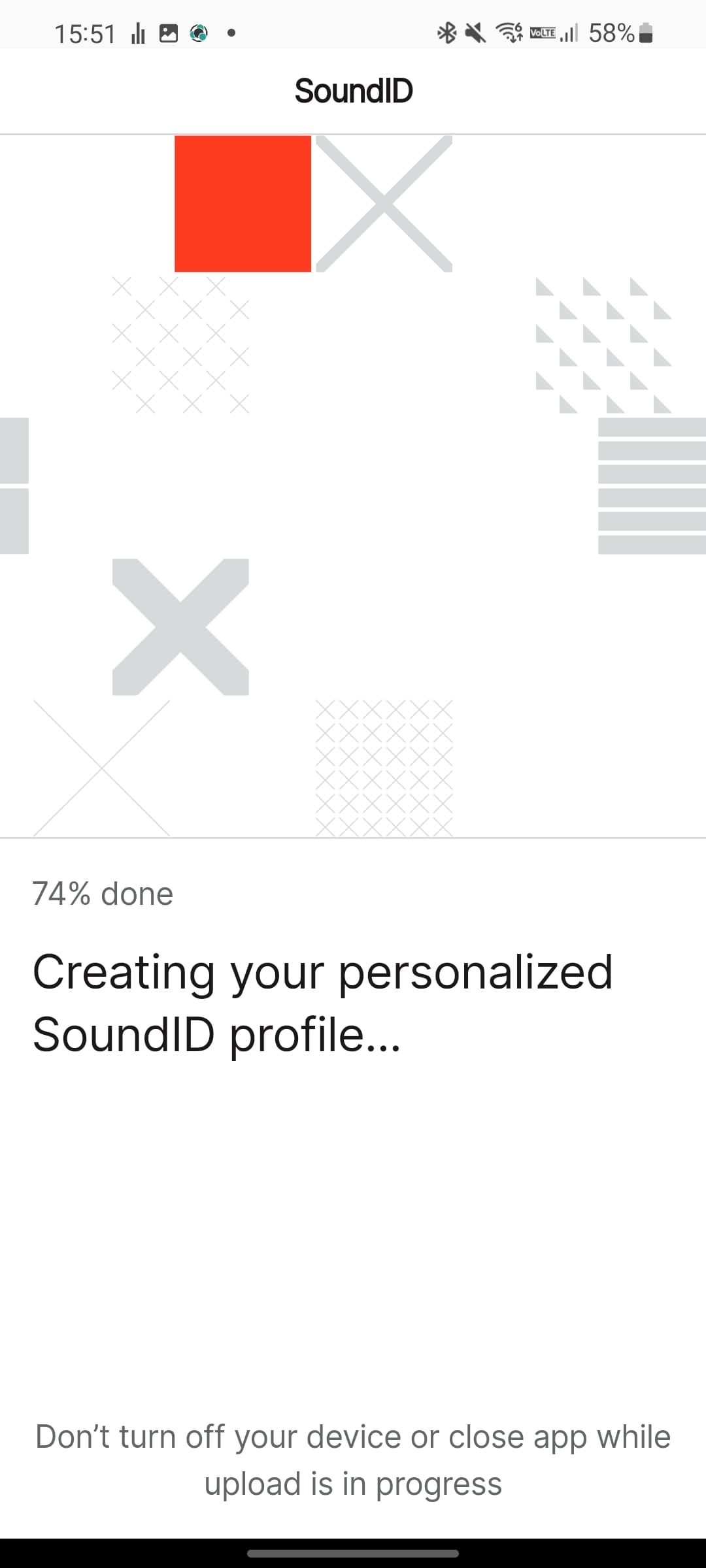The width and height of the screenshot is (706, 1568).
Task: Tap the thin-lined X in the lower left
Action: (x=101, y=768)
